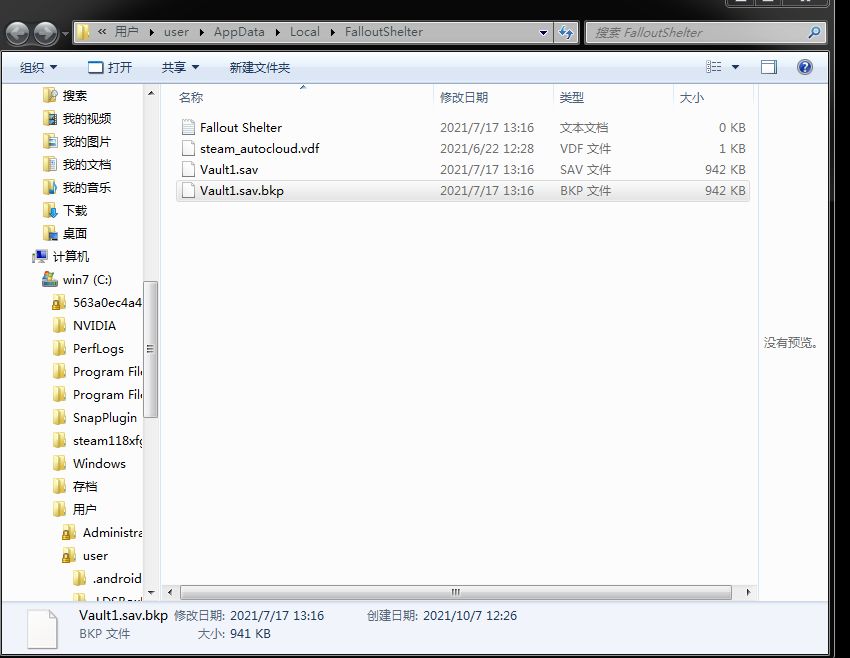The width and height of the screenshot is (850, 658).
Task: Sort by the 类型 column header
Action: click(x=613, y=98)
